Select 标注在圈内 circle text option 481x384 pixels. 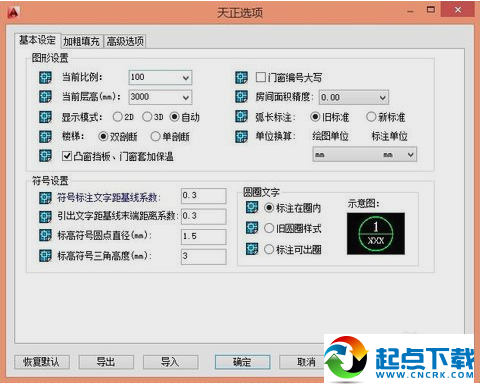coord(269,208)
